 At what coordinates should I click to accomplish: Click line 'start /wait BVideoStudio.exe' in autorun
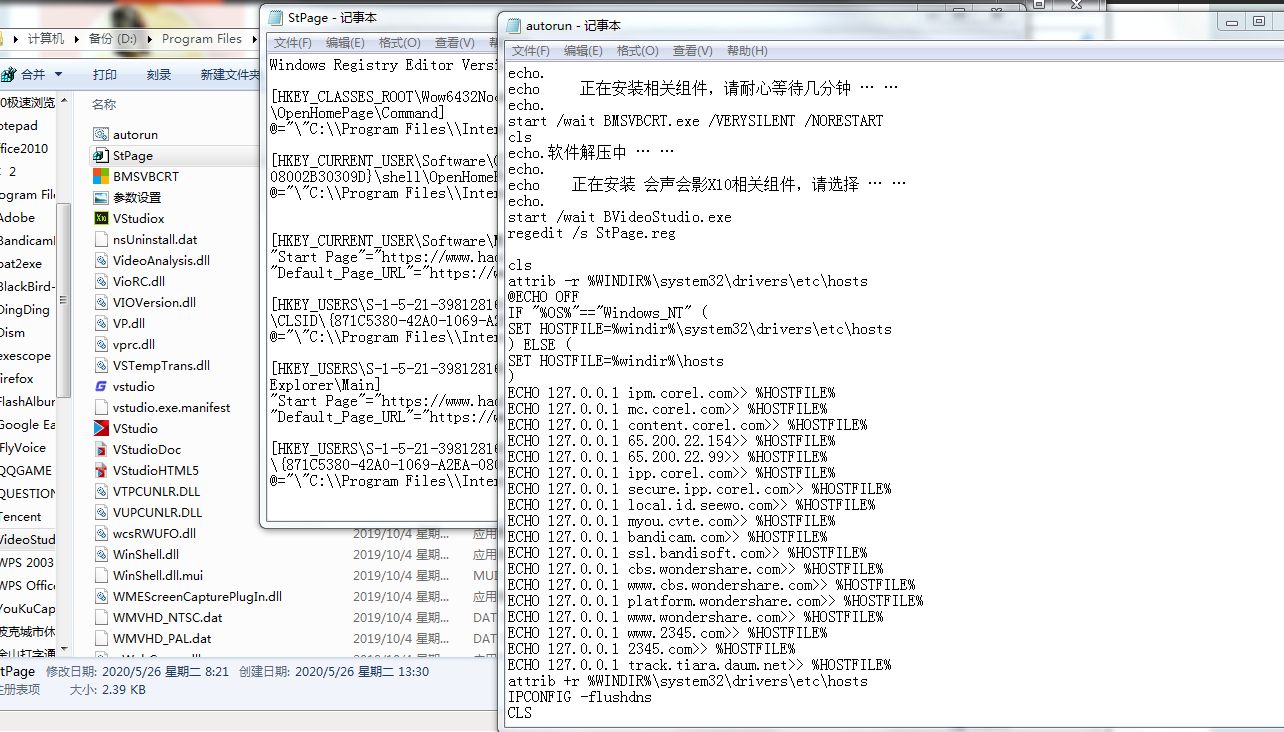pos(619,217)
